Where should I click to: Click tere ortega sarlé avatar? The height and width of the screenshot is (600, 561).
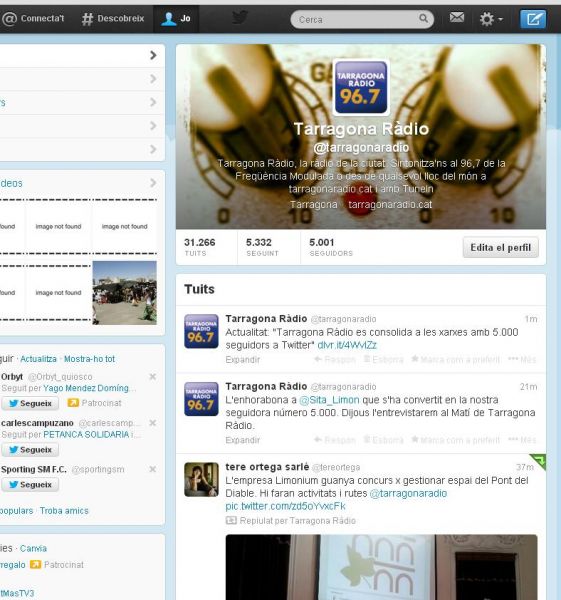tap(201, 479)
